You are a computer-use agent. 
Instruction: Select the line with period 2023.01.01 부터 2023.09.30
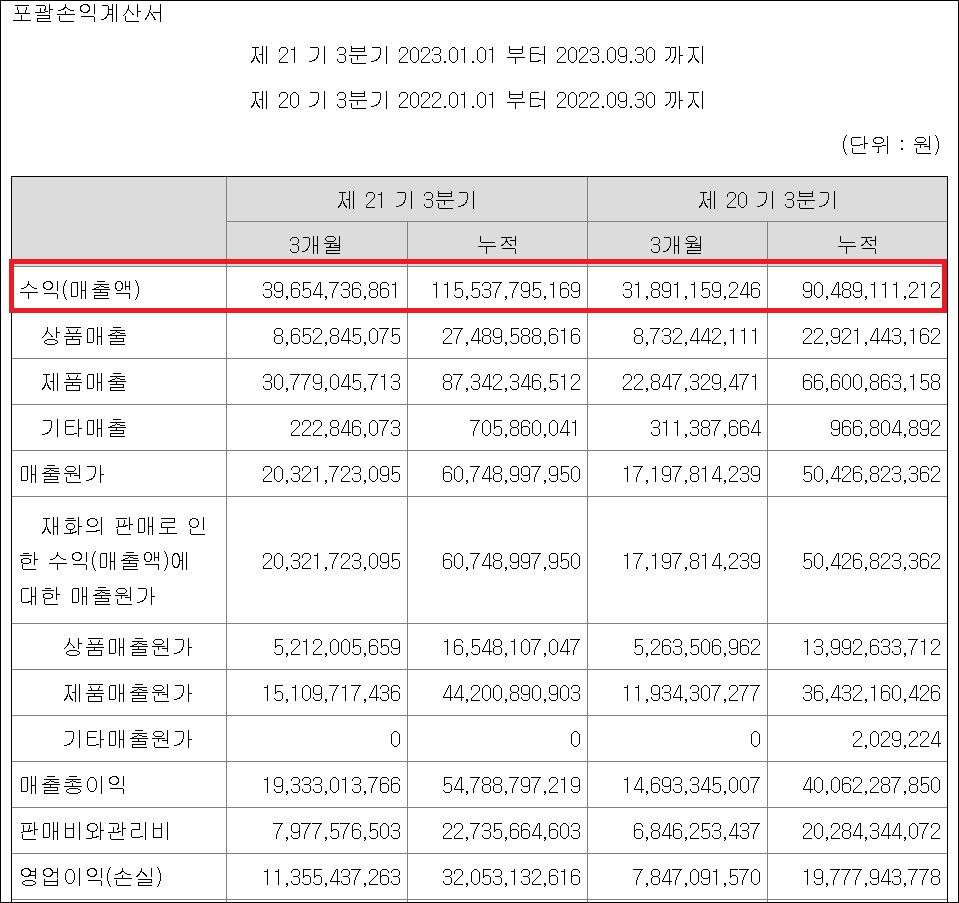click(478, 56)
